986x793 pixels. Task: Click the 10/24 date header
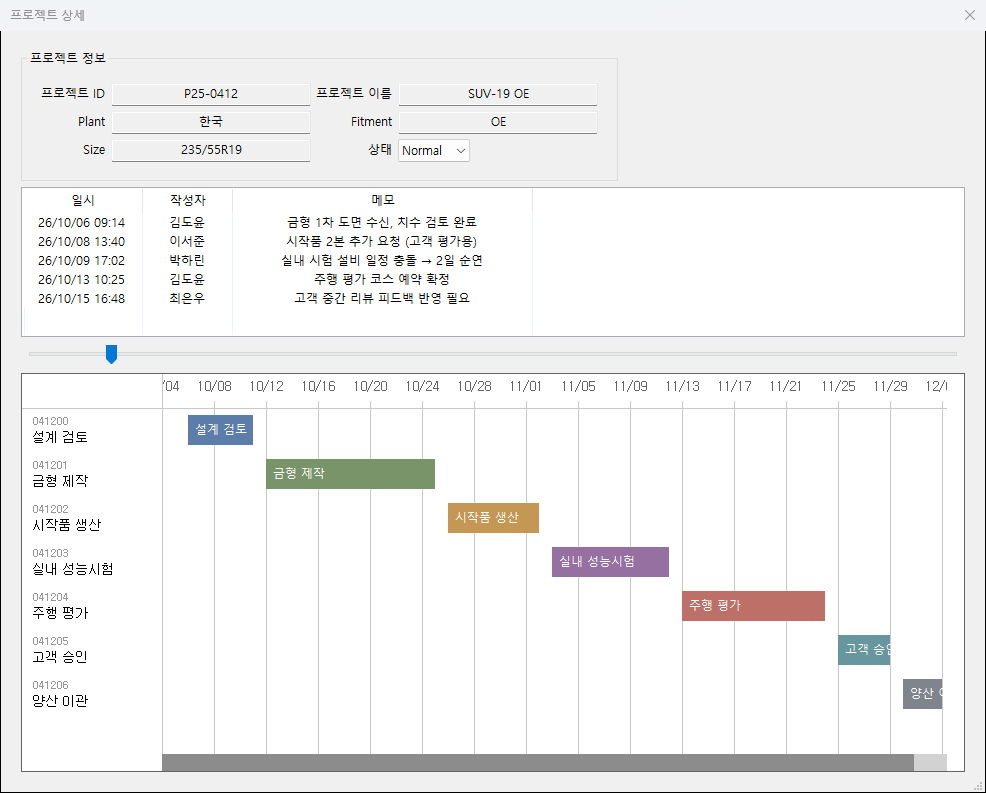[423, 386]
